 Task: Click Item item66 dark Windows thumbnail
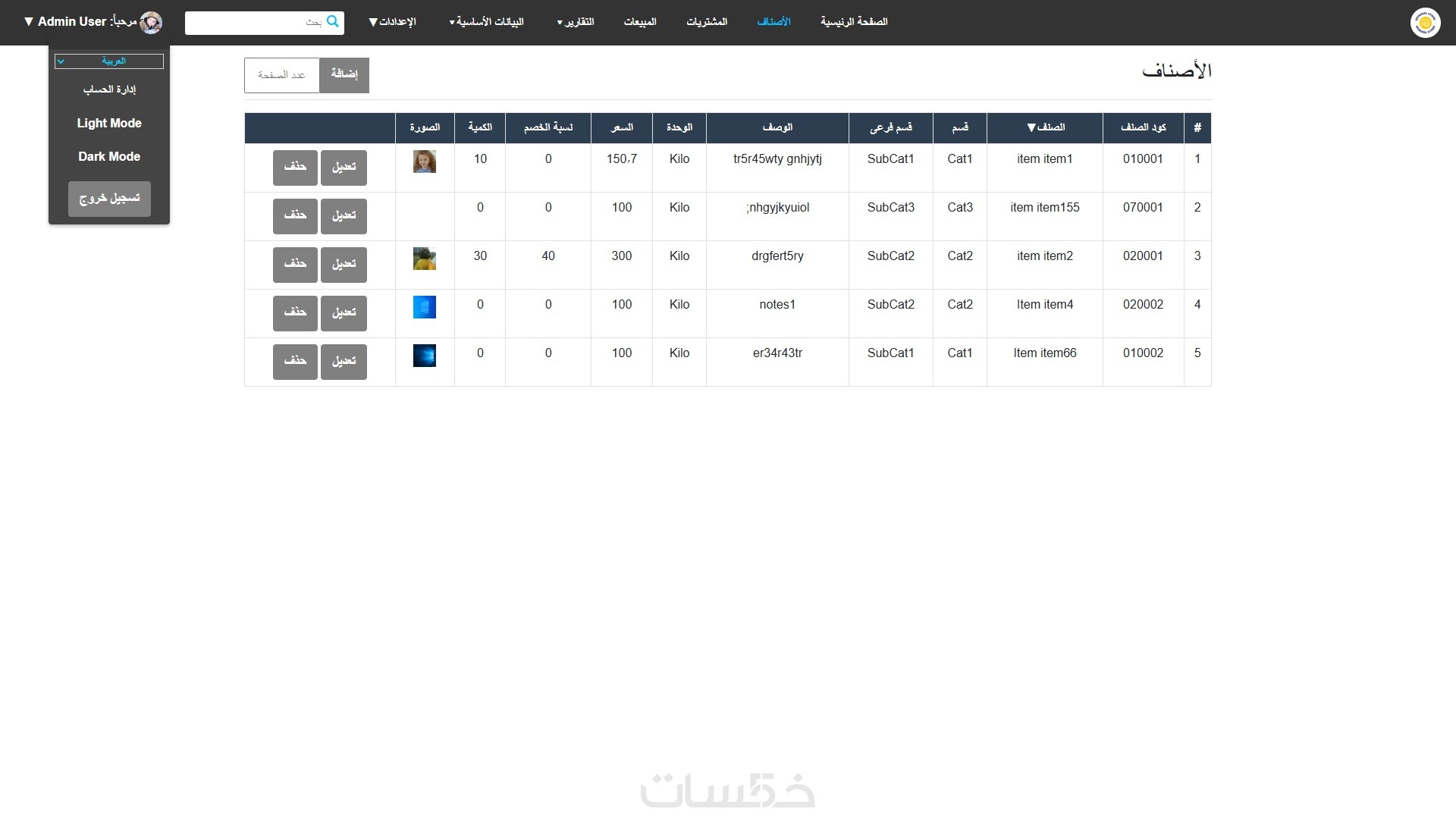tap(425, 356)
